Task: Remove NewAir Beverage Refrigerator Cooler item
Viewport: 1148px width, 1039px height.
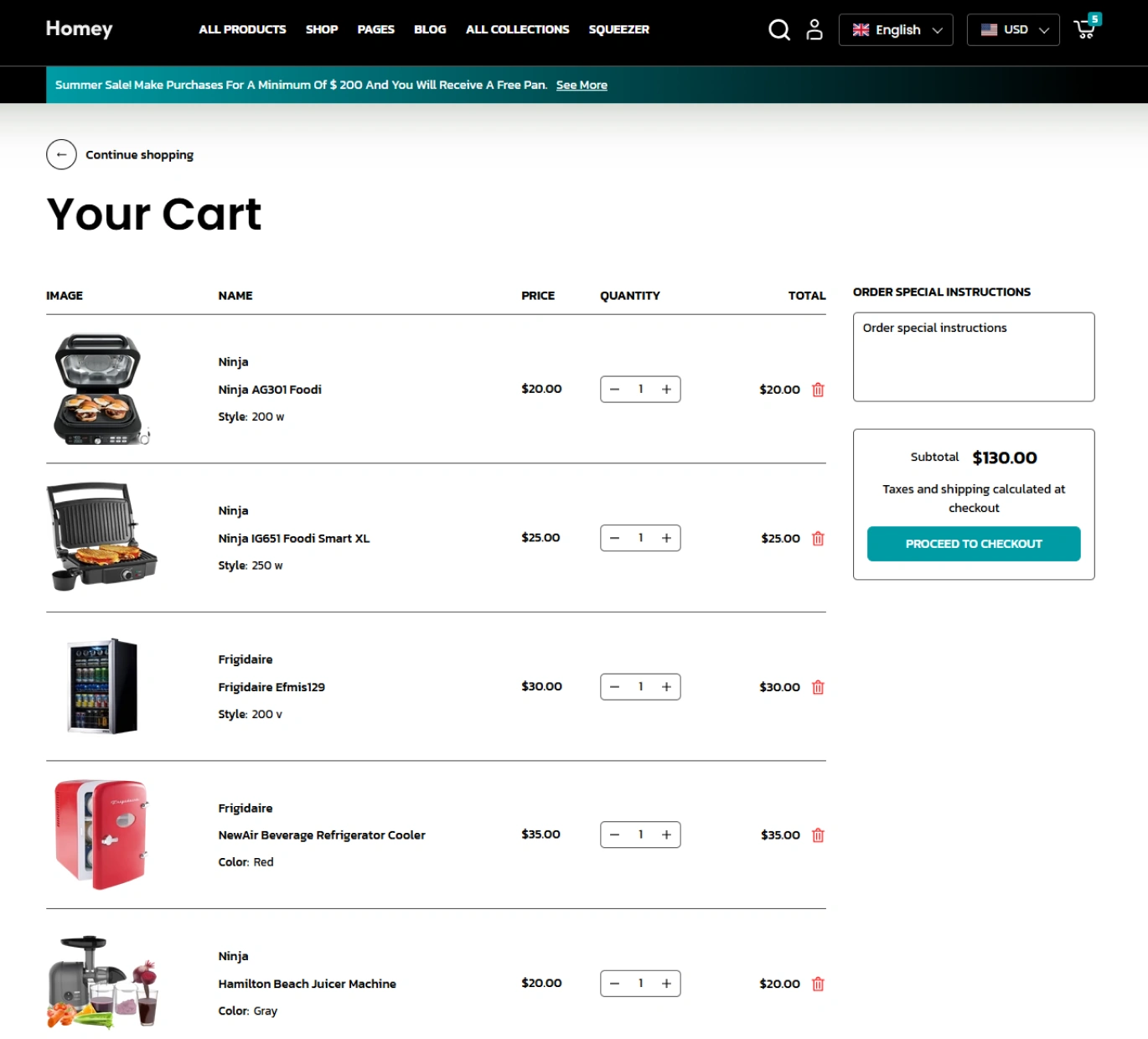Action: click(x=818, y=835)
